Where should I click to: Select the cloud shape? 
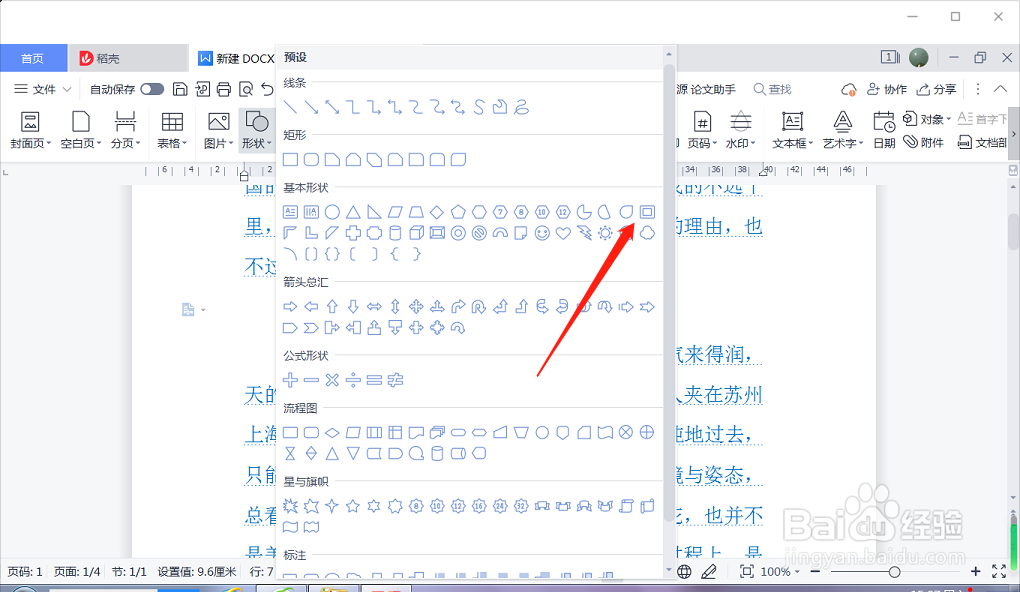[x=647, y=233]
